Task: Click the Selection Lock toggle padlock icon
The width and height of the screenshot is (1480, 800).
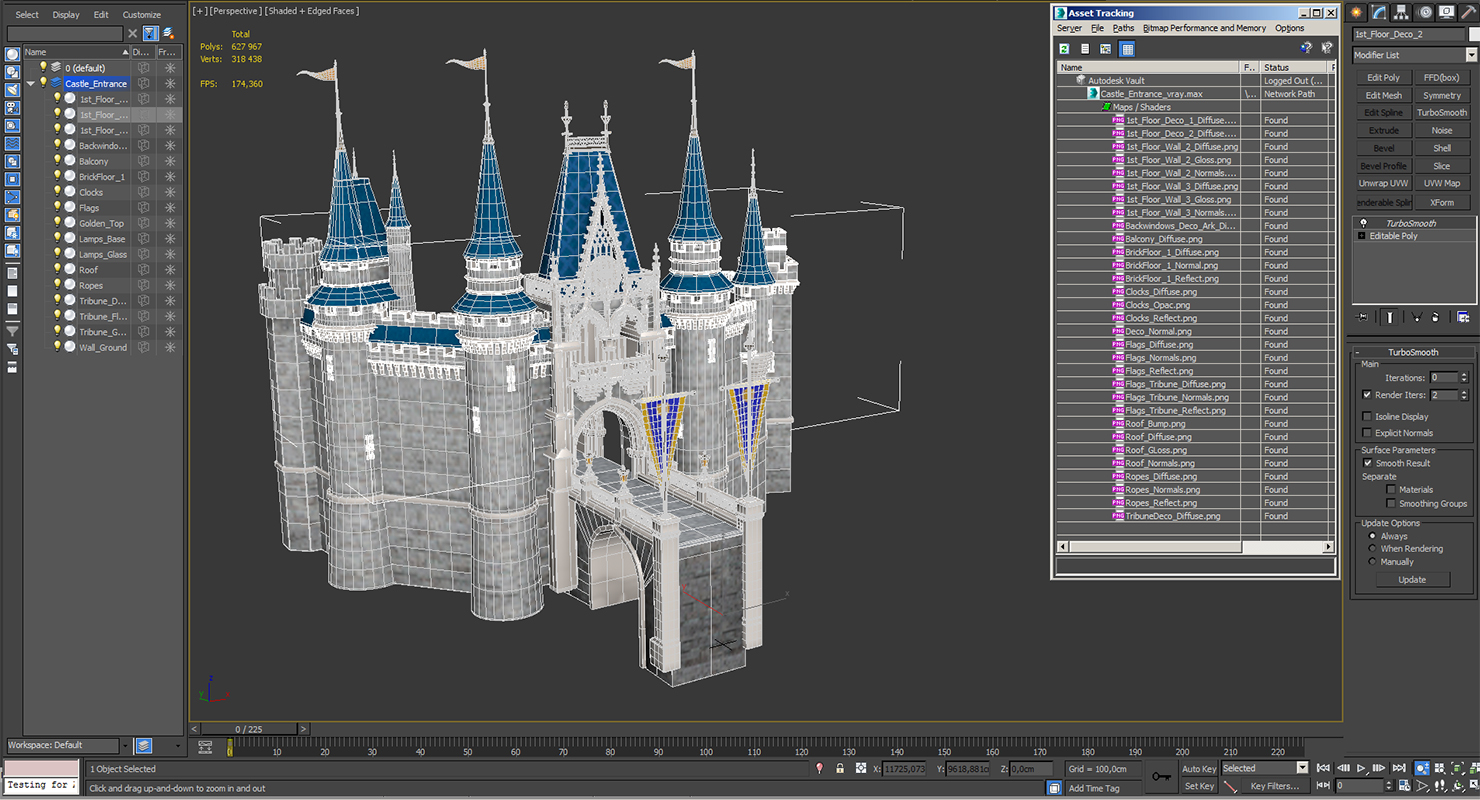Action: point(839,768)
